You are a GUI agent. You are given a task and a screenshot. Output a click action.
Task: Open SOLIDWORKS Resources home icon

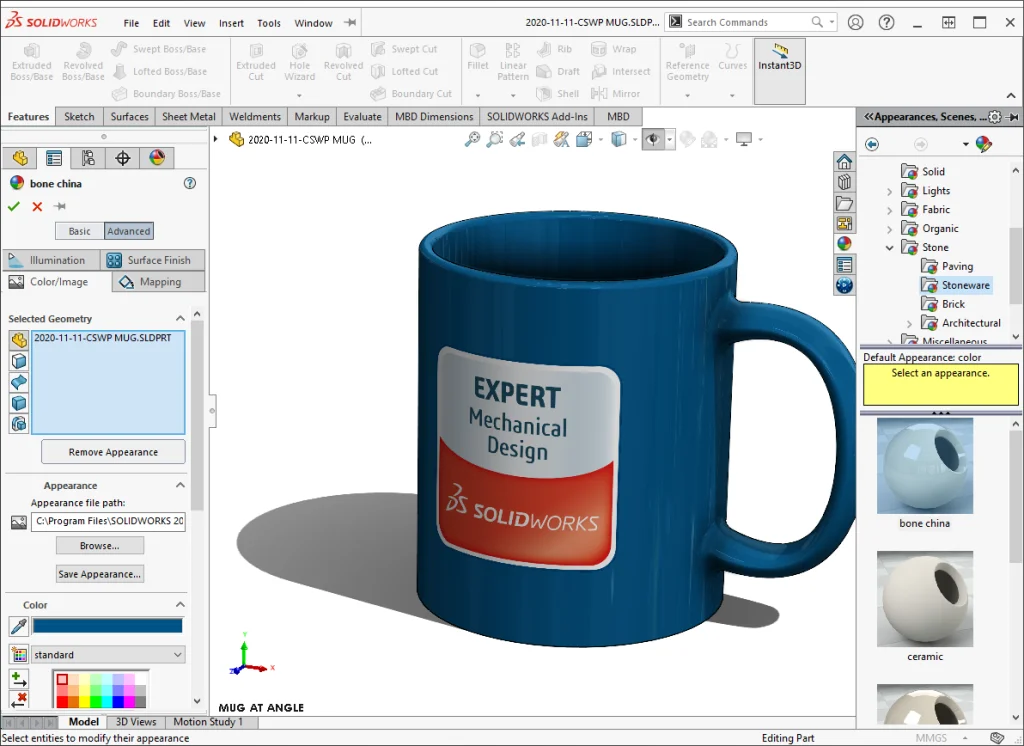pos(845,161)
